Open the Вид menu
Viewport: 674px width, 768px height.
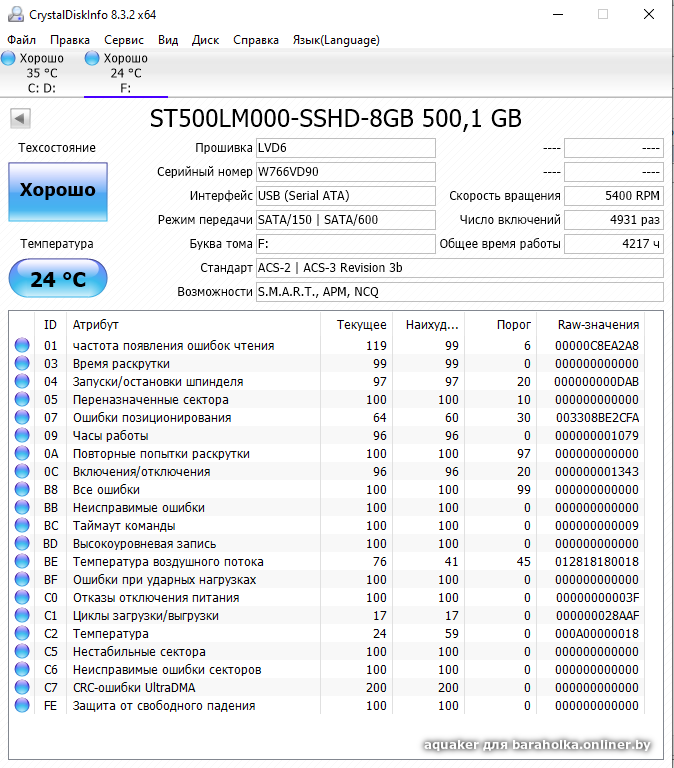[168, 40]
